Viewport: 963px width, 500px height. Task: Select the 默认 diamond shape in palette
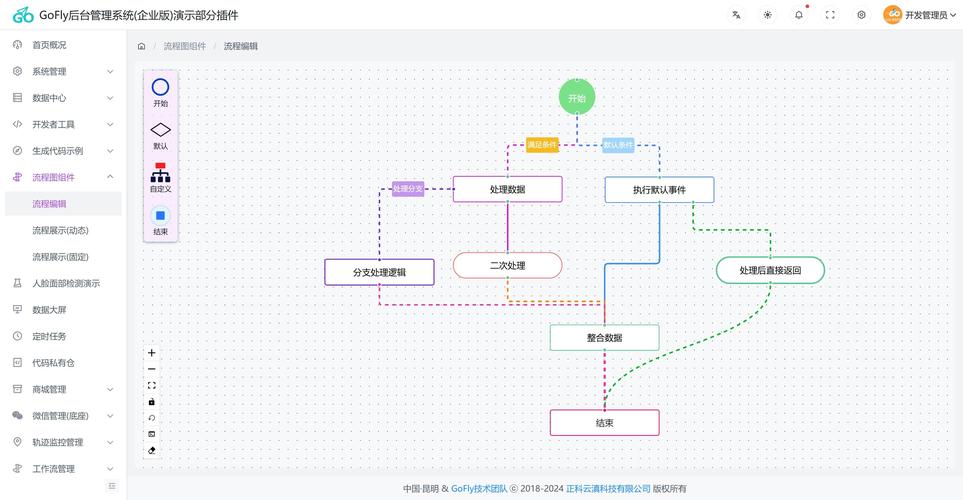pos(160,136)
